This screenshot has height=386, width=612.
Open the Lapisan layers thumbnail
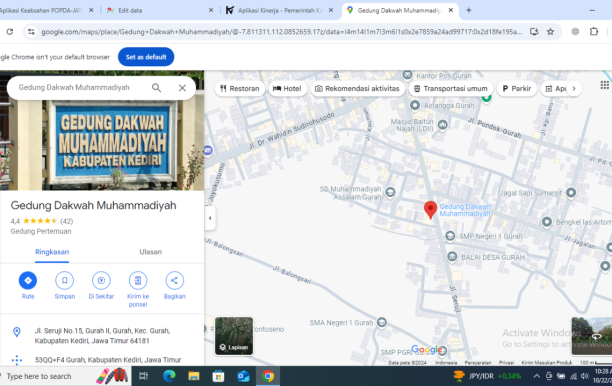point(234,336)
